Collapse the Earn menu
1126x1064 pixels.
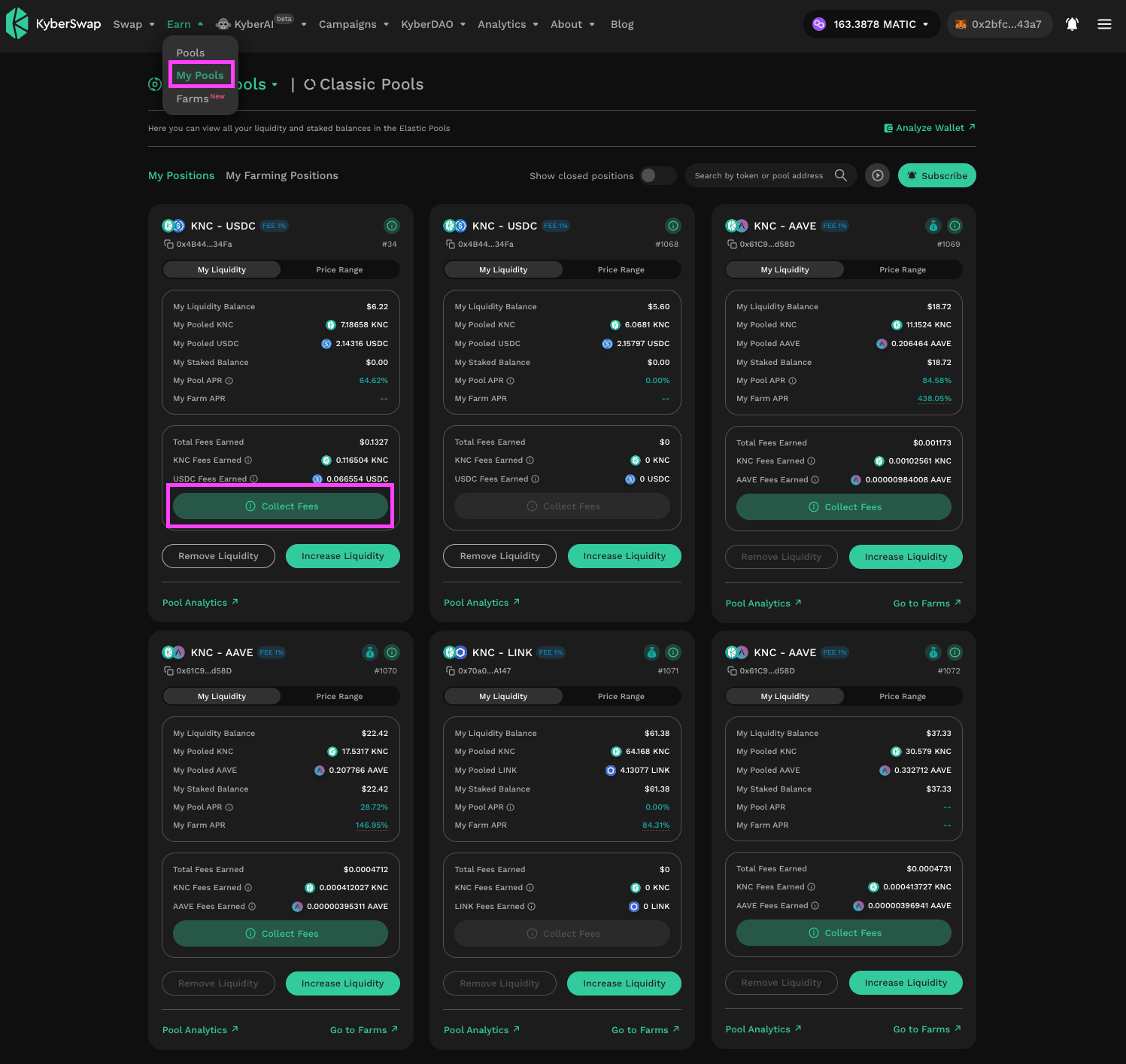185,24
